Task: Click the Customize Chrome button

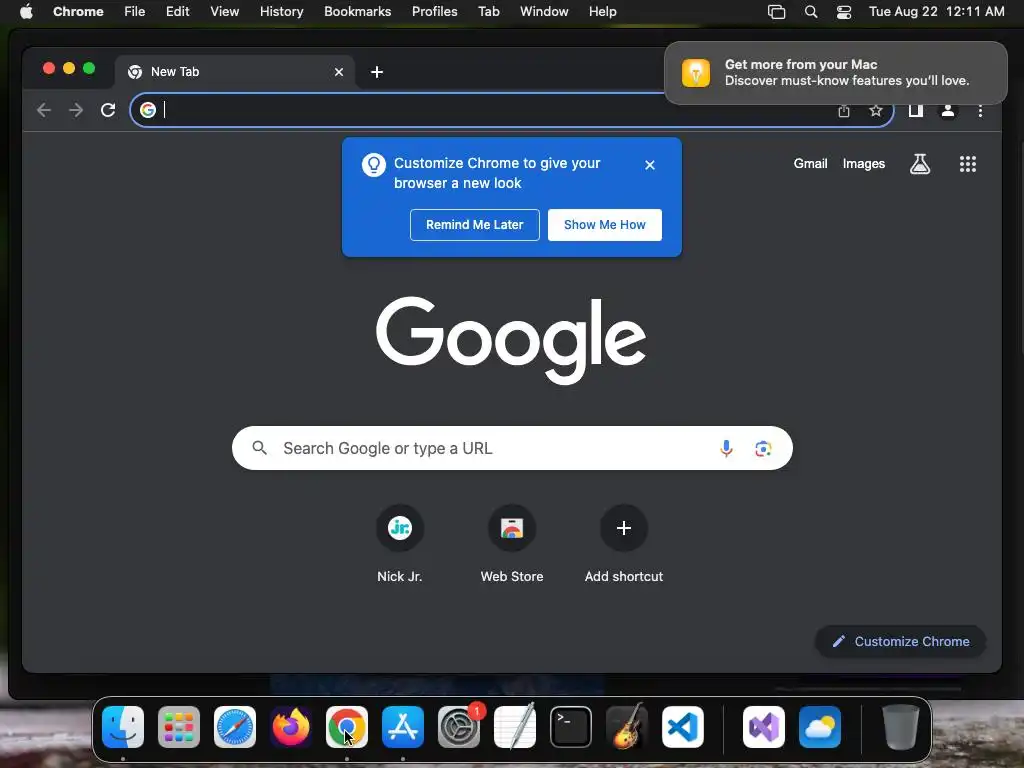Action: click(901, 641)
